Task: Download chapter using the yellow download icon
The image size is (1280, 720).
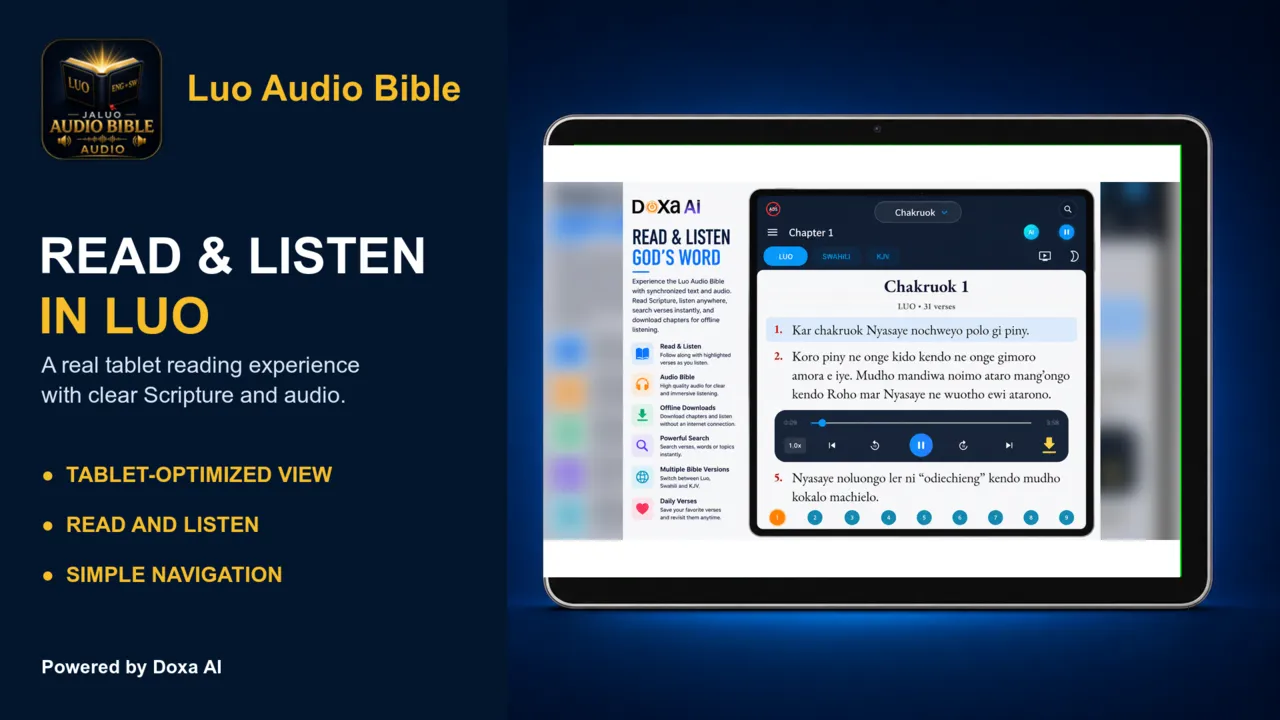Action: point(1049,445)
